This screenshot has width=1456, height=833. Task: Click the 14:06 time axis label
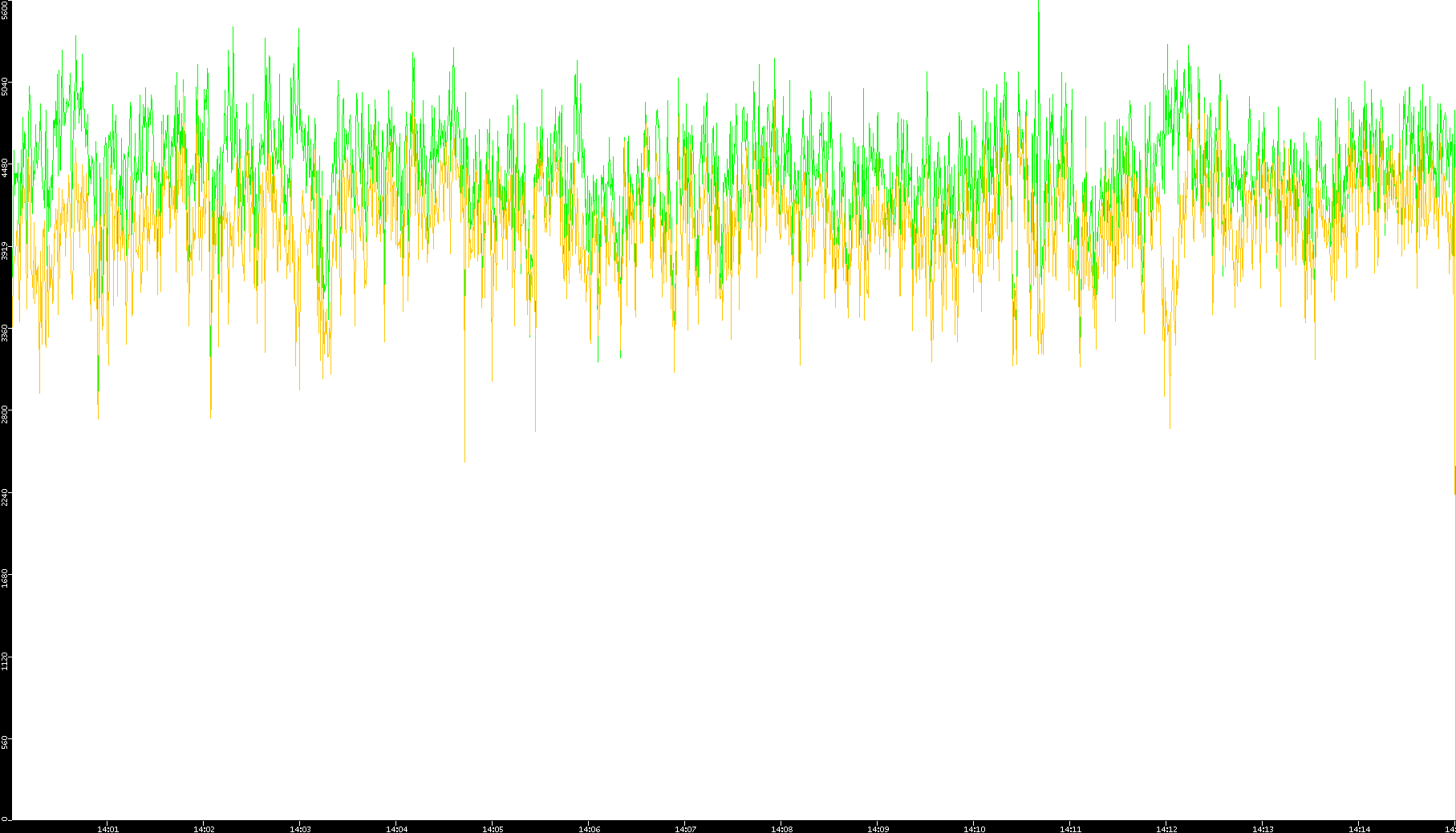[x=589, y=829]
